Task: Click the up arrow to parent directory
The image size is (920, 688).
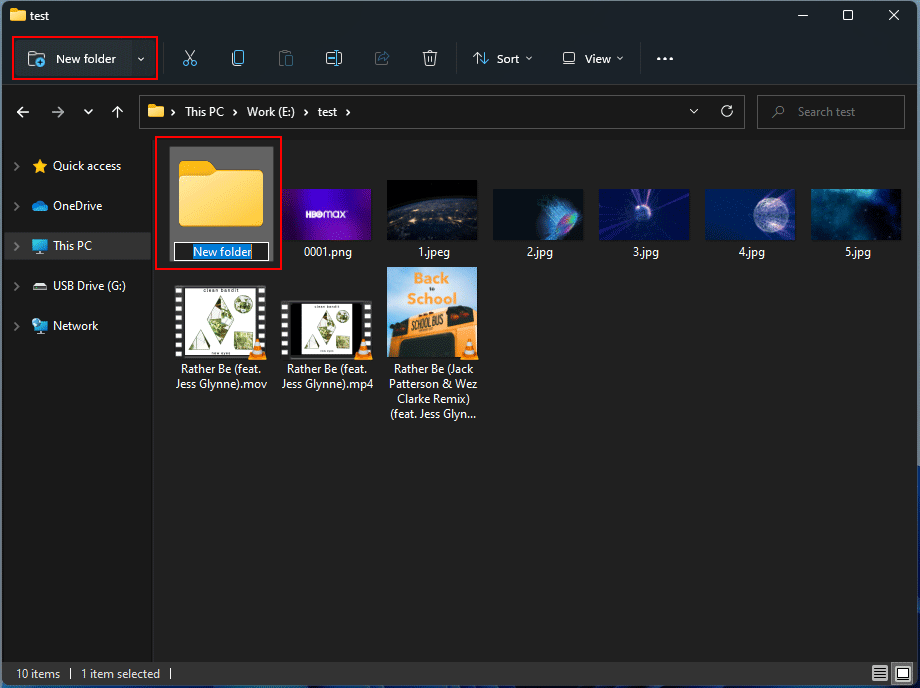Action: pyautogui.click(x=117, y=111)
